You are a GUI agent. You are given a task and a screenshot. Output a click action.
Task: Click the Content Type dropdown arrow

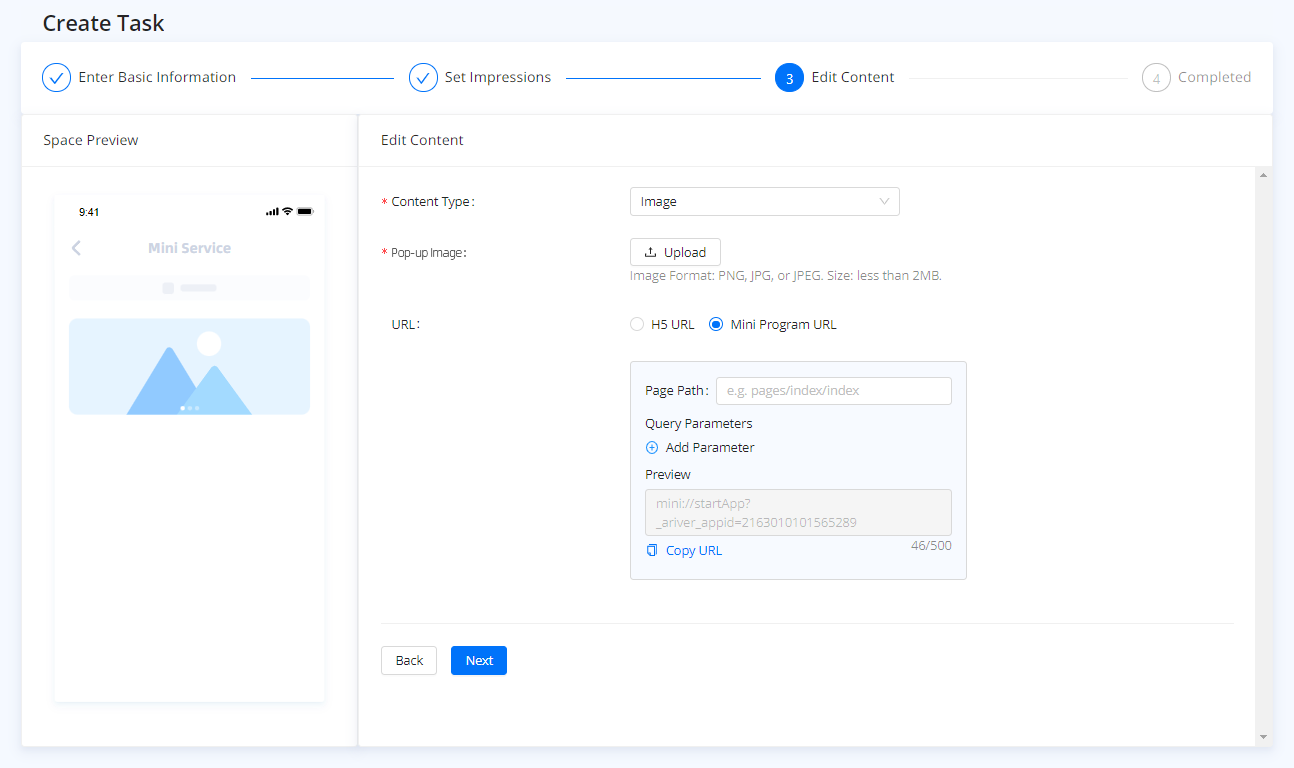[x=884, y=202]
